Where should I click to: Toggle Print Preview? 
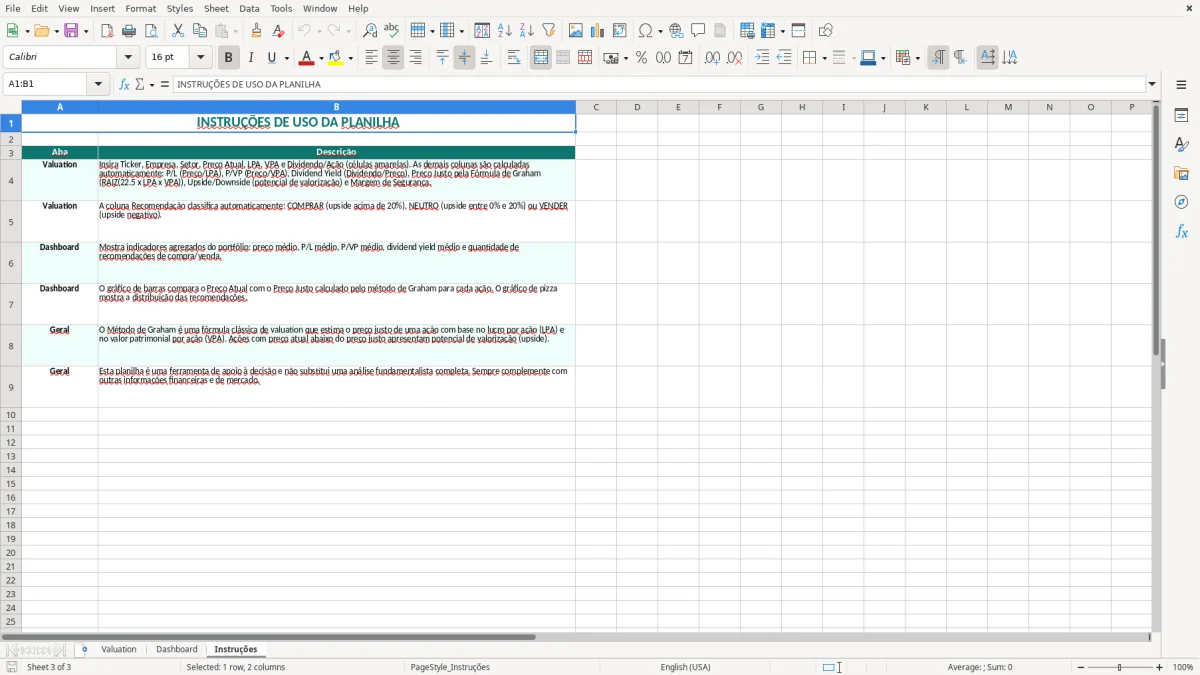(151, 31)
